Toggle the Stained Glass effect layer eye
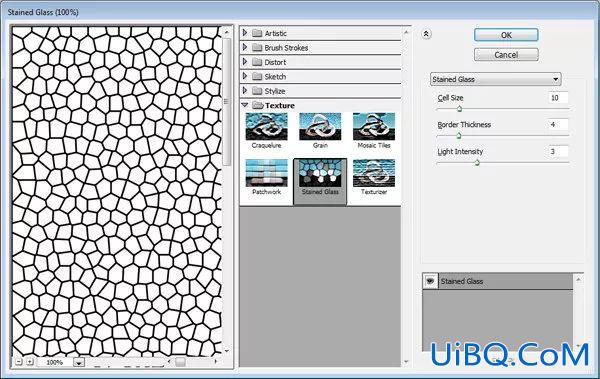600x379 pixels. pyautogui.click(x=430, y=281)
